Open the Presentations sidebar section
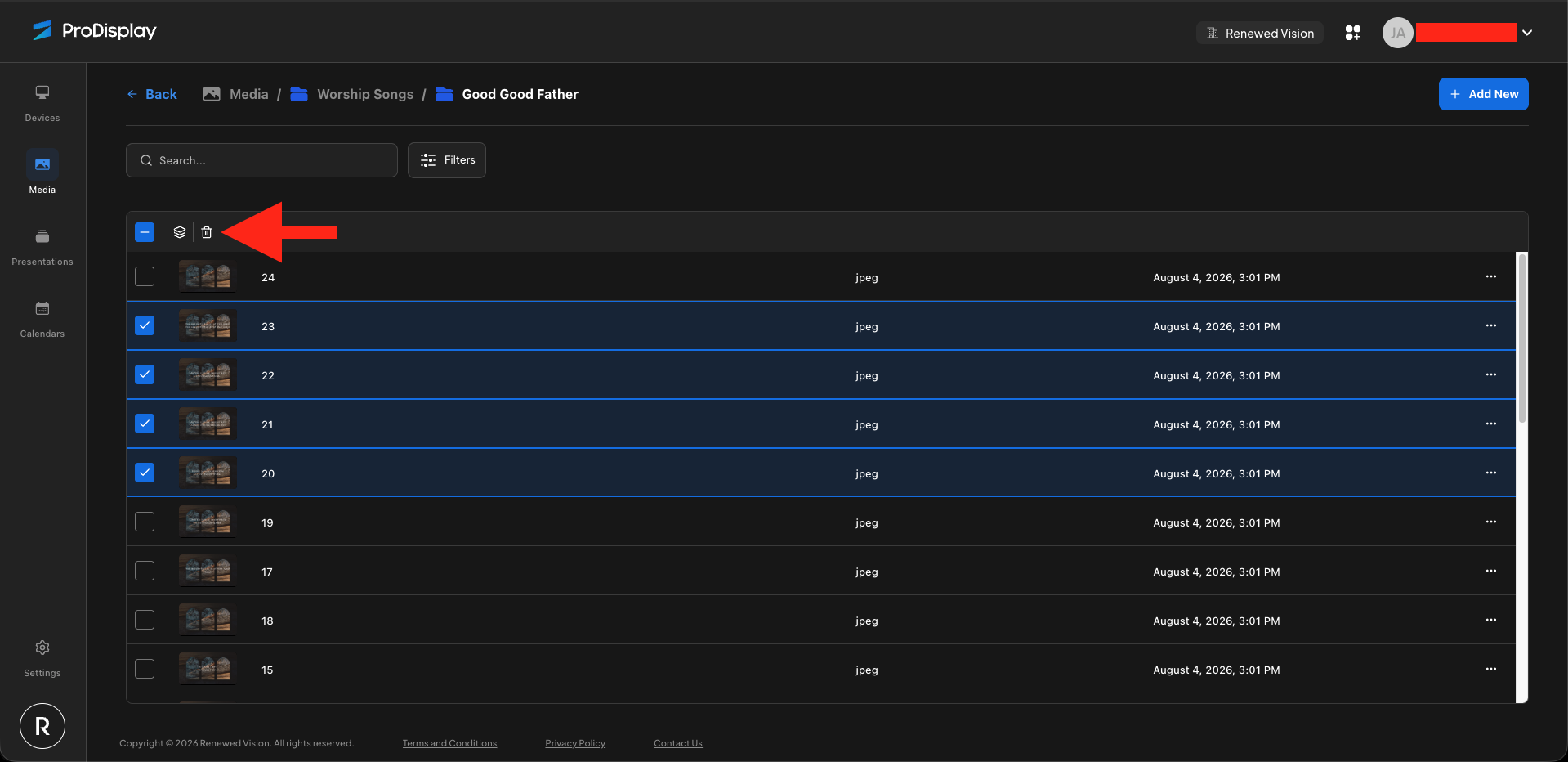The image size is (1568, 762). [42, 247]
